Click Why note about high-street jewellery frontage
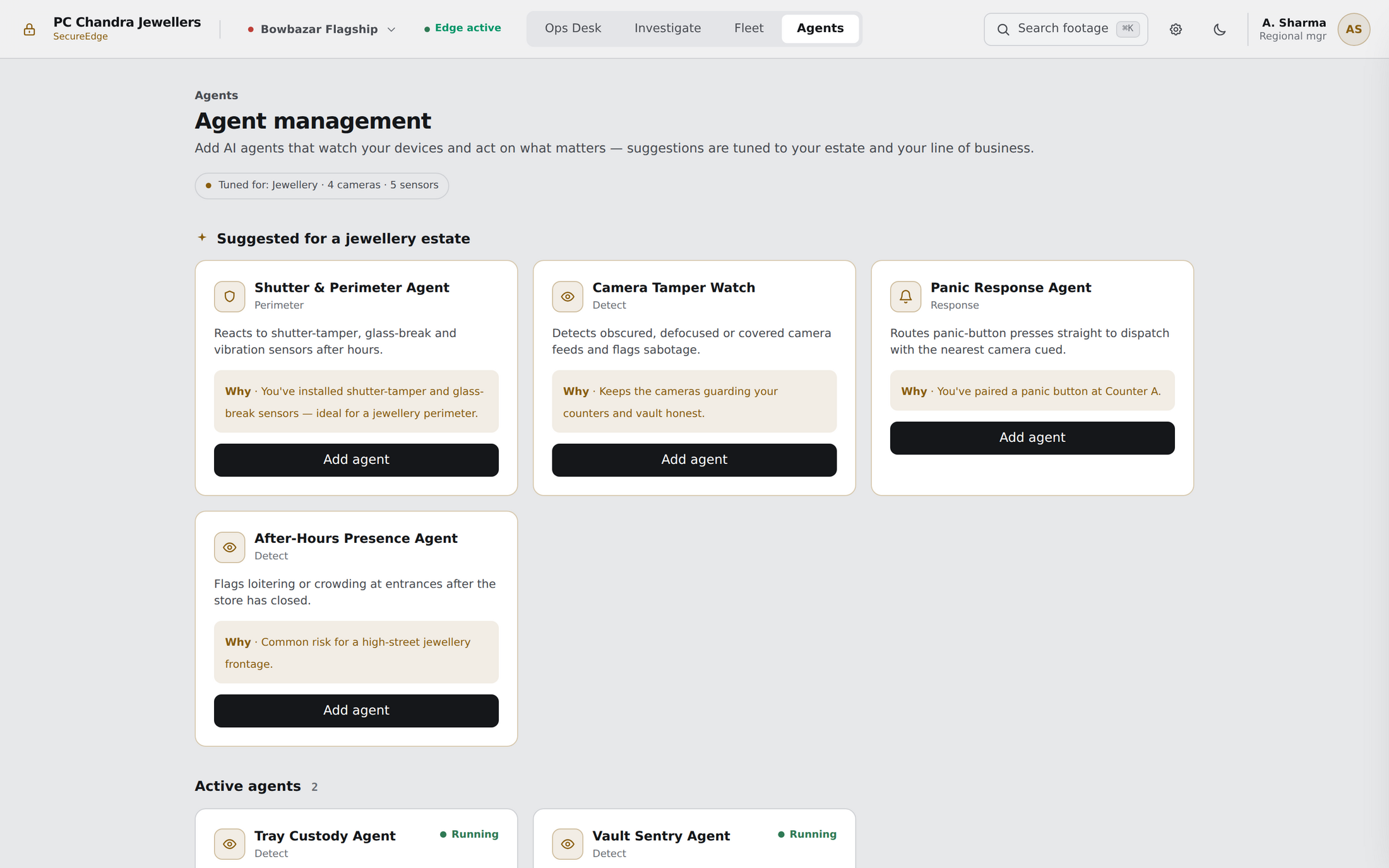 pyautogui.click(x=356, y=653)
